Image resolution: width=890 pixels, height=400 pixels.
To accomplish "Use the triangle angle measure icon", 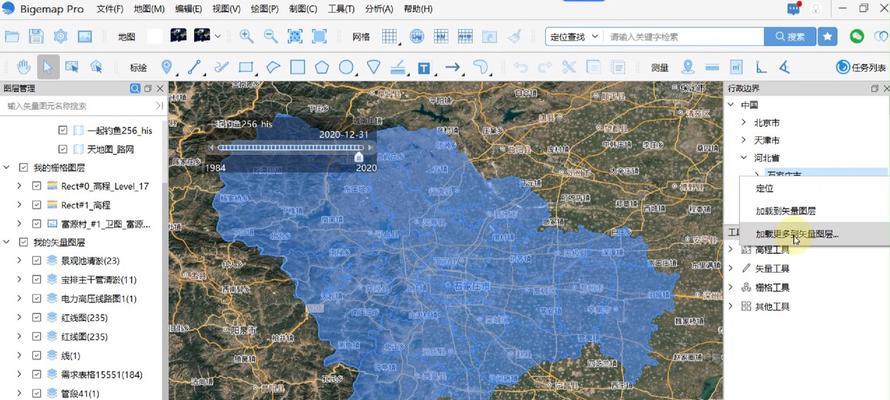I will click(784, 67).
